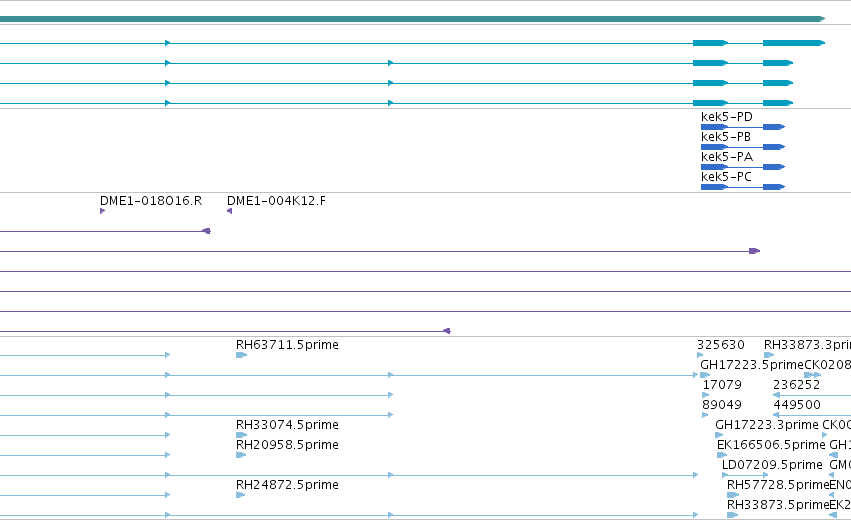Select the feature glyph below RH24872.5prime
851x520 pixels.
(240, 495)
